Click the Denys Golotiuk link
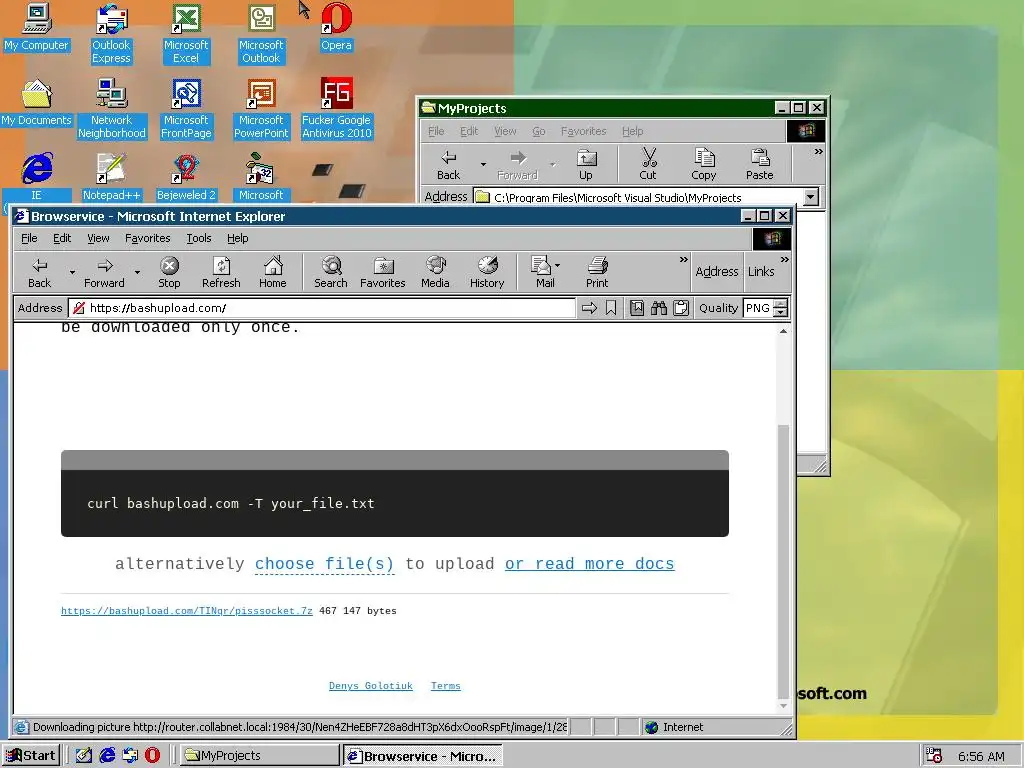The width and height of the screenshot is (1024, 768). [371, 686]
